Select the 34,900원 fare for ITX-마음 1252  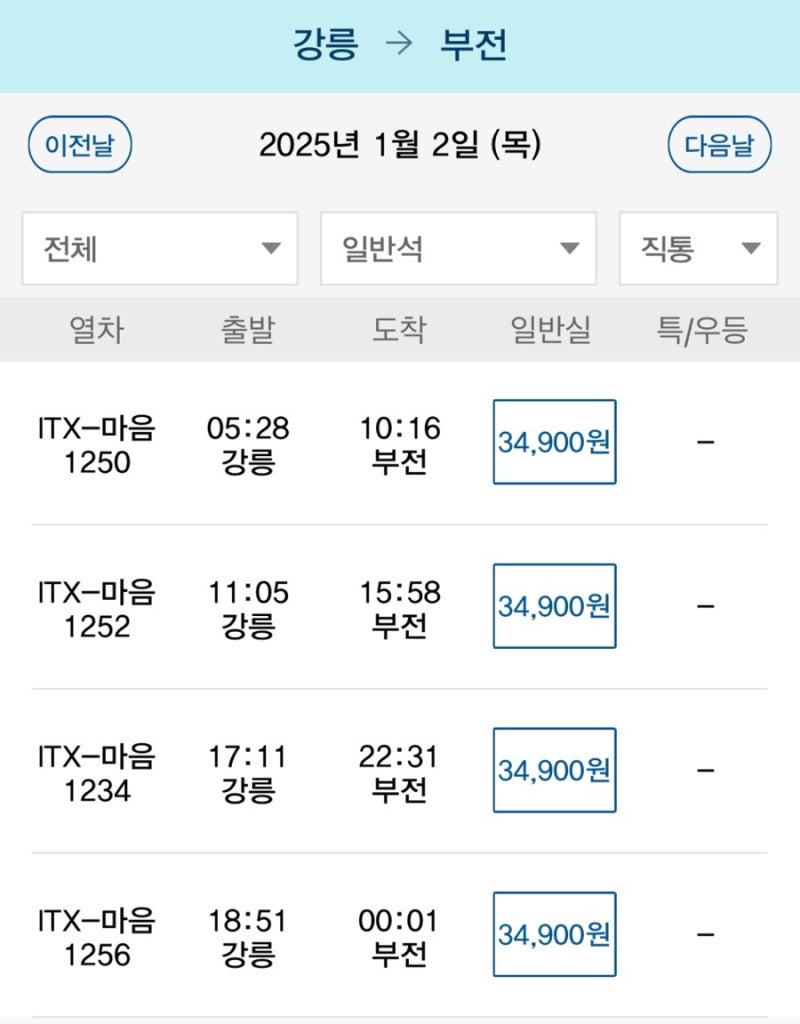[554, 605]
